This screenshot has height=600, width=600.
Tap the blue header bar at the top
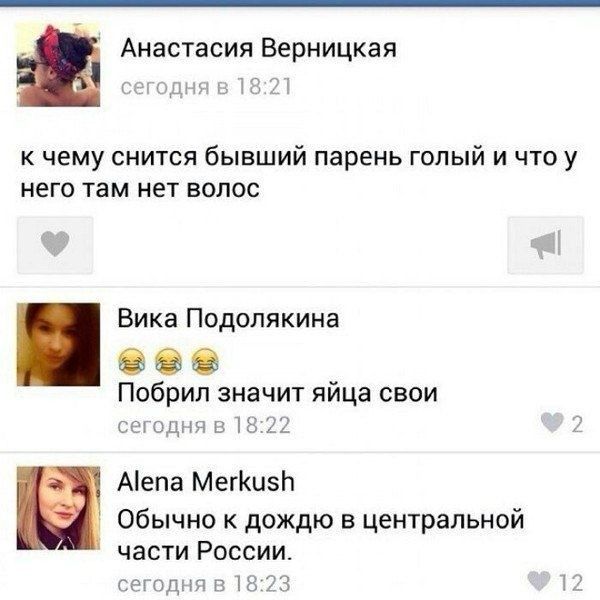[300, 3]
